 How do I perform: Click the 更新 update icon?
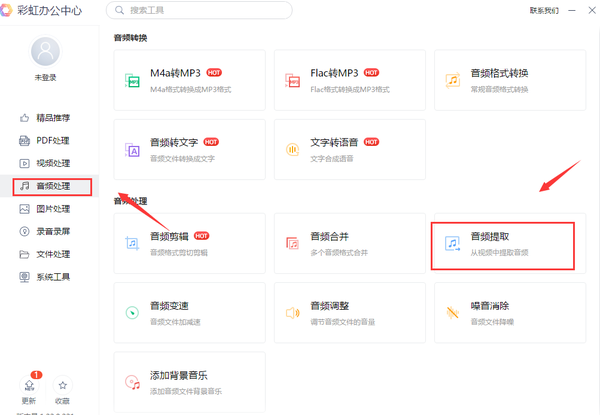point(29,386)
